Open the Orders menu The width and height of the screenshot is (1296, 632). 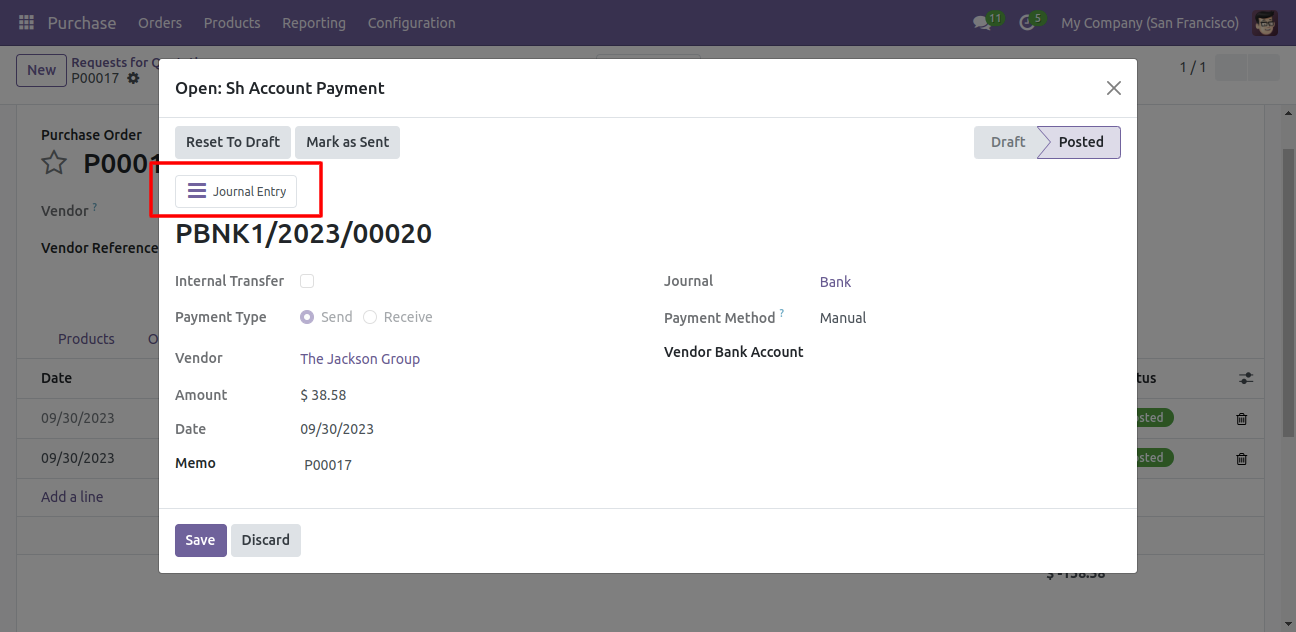(x=160, y=22)
